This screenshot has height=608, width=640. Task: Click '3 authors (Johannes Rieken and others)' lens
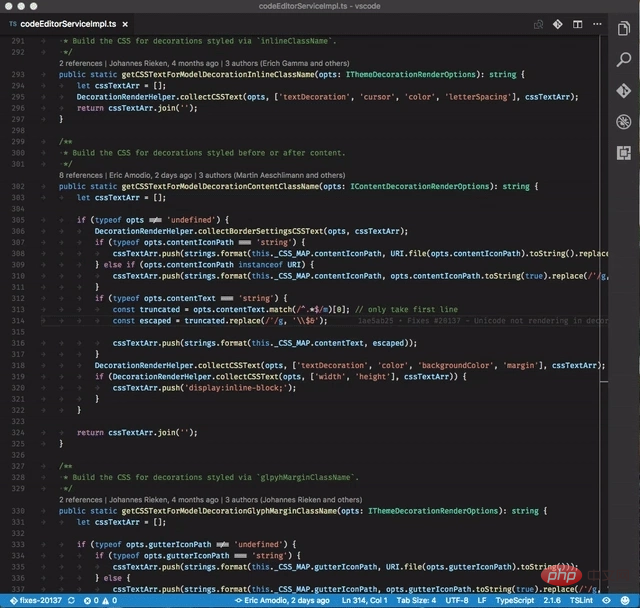point(293,499)
